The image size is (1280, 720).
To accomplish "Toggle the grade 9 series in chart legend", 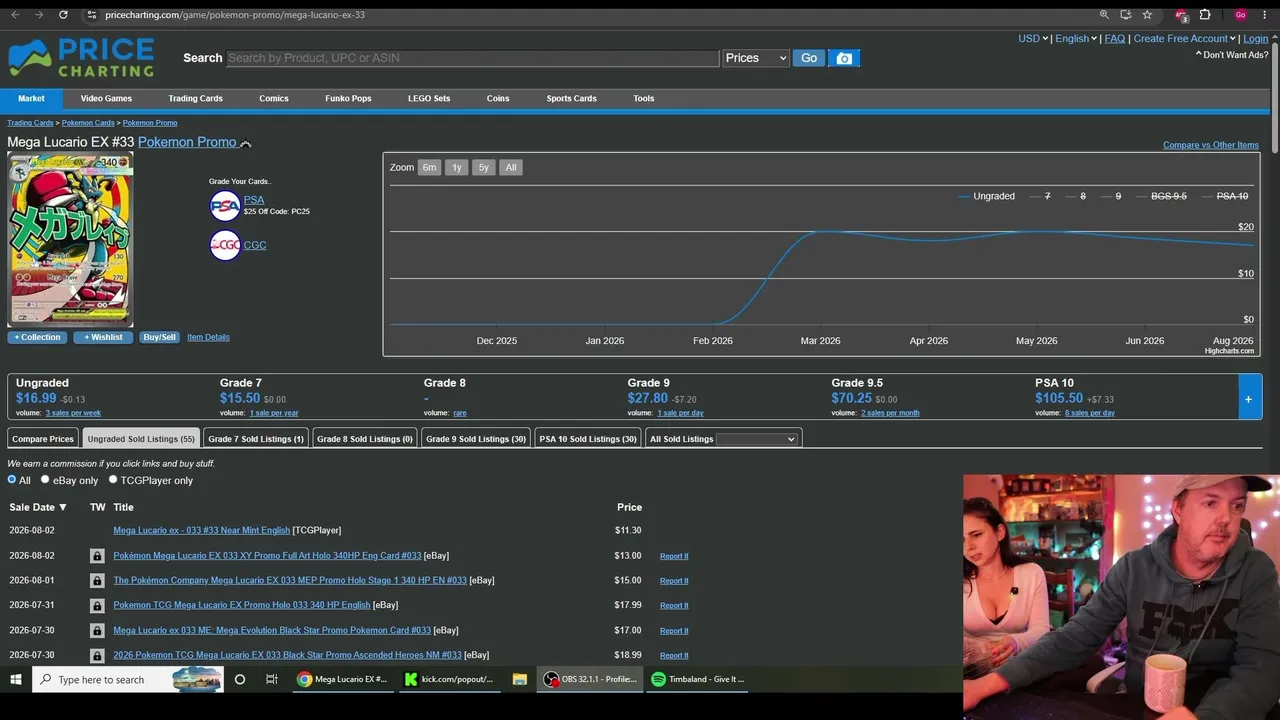I will (x=1111, y=196).
